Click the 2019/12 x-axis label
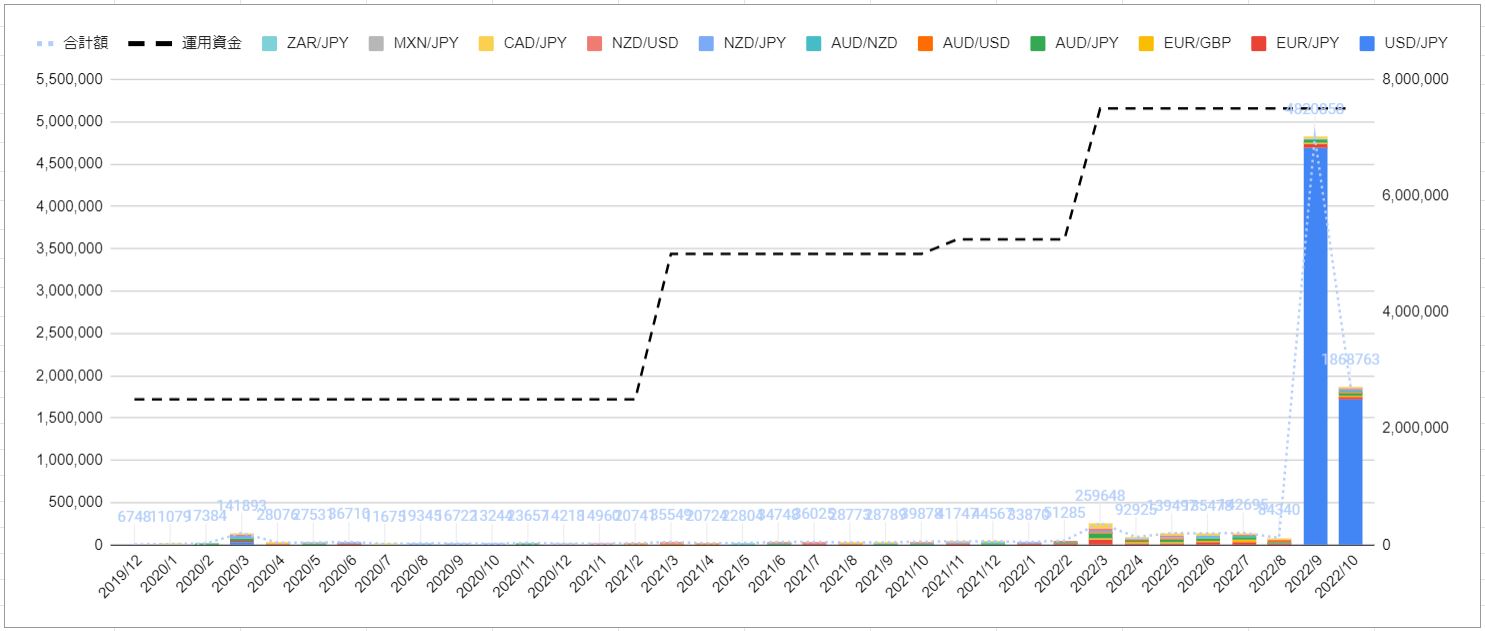The width and height of the screenshot is (1485, 631). click(x=121, y=578)
